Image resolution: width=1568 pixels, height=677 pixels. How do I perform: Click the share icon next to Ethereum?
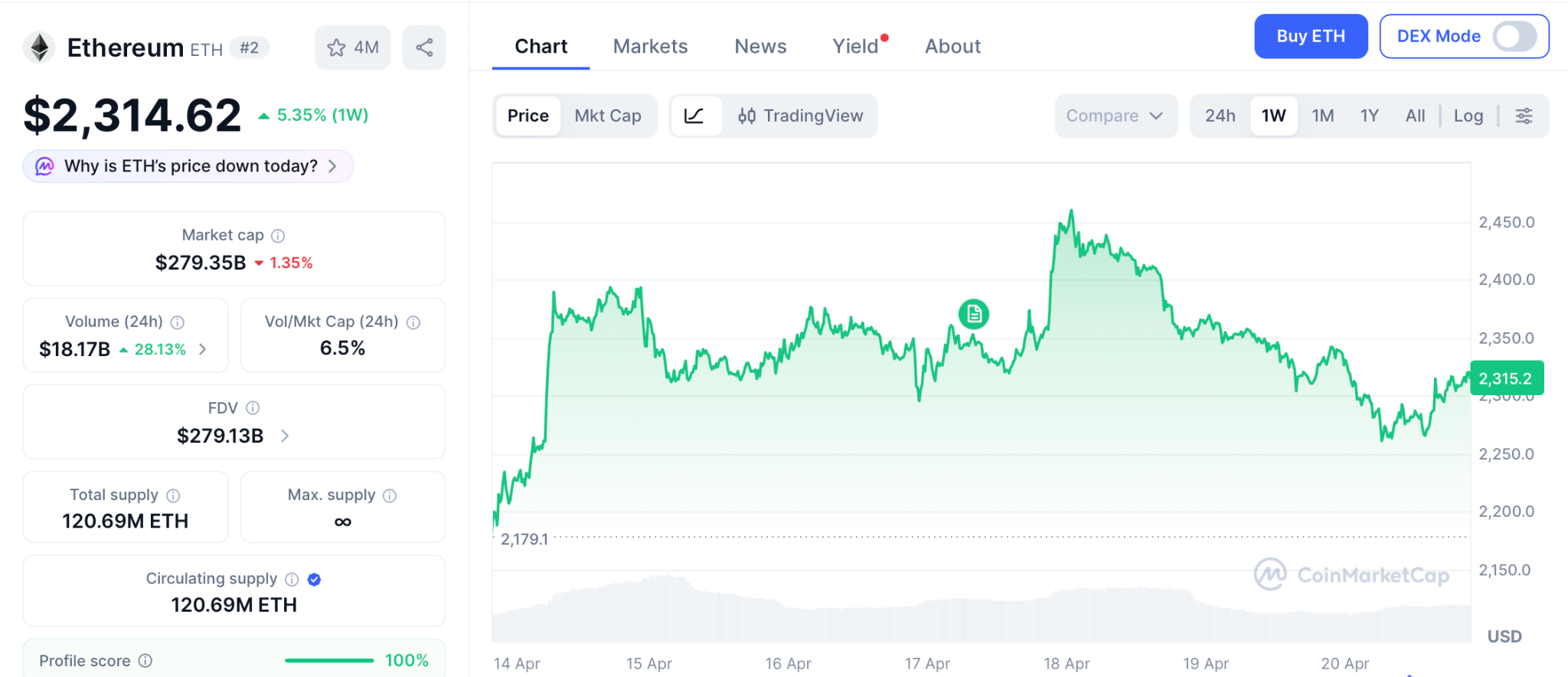coord(424,47)
